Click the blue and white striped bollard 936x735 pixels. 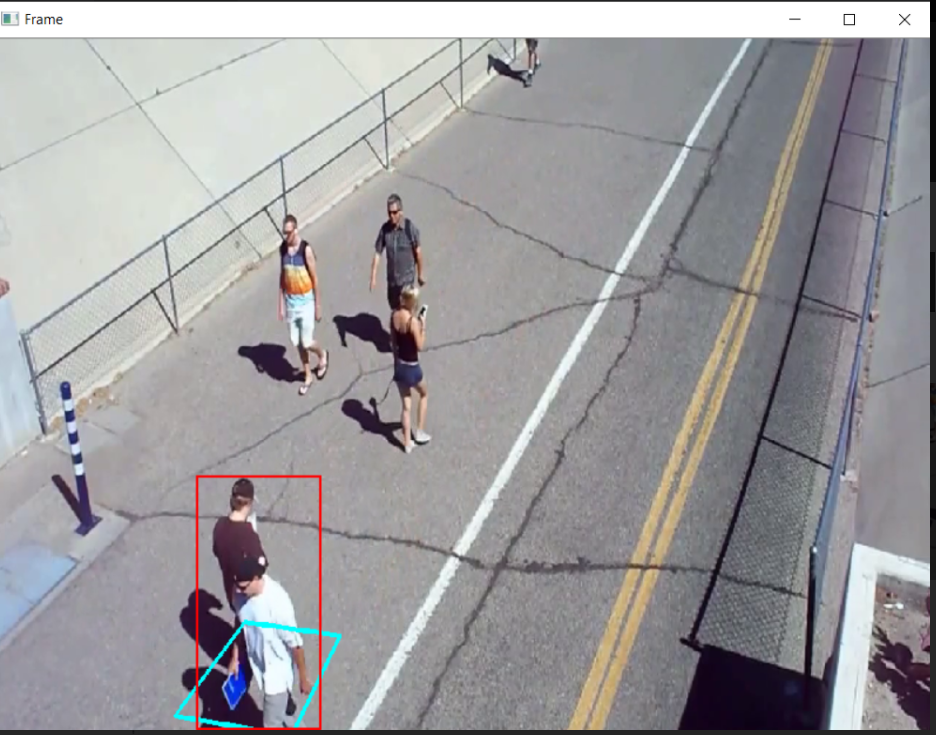point(76,455)
